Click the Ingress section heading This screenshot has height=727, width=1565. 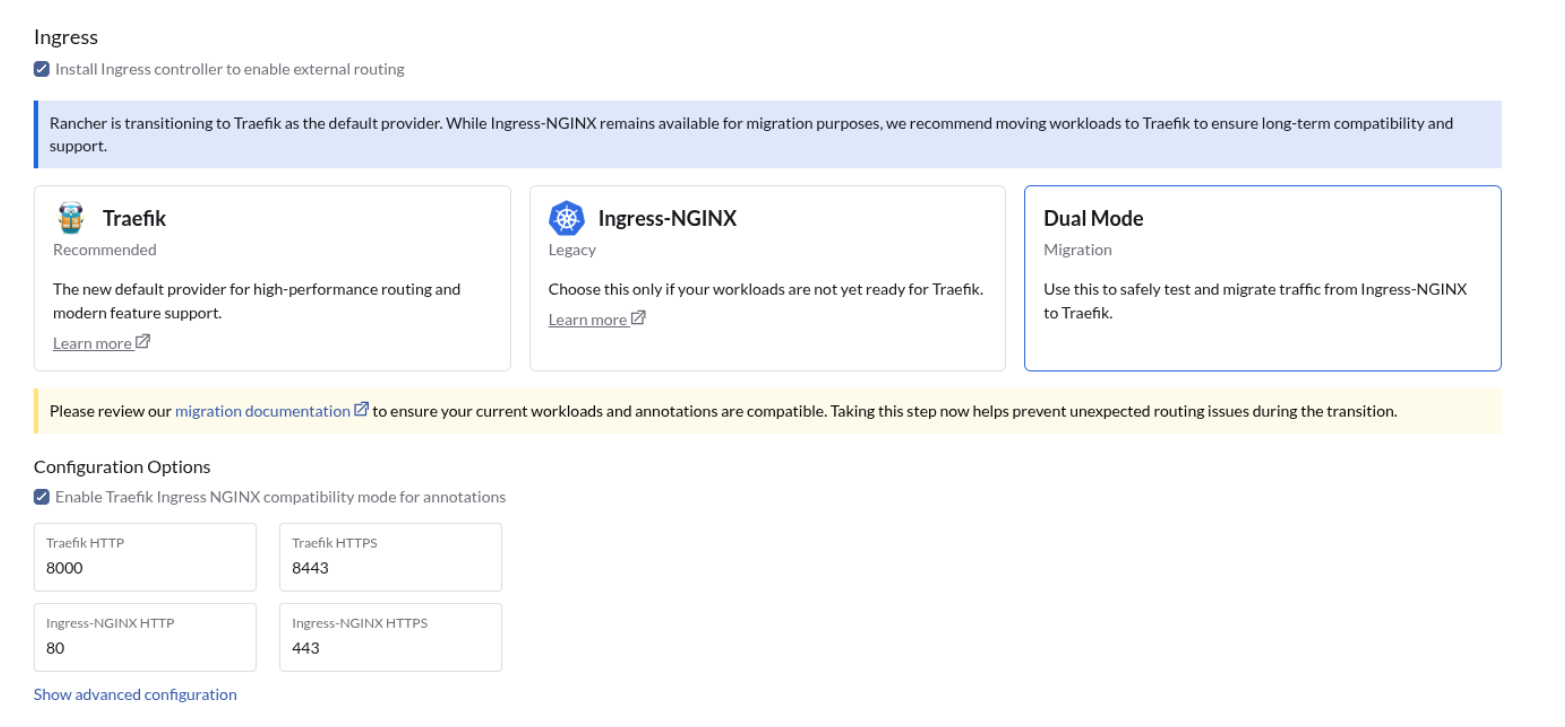(66, 37)
